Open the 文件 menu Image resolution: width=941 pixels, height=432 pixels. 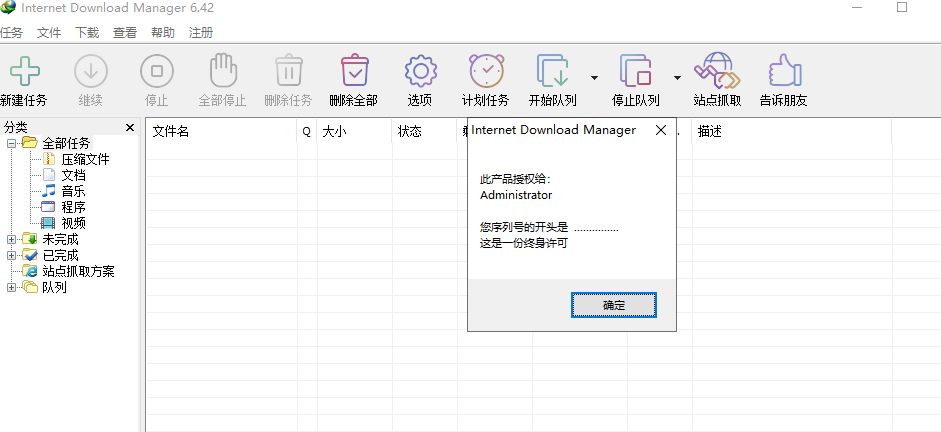[49, 32]
